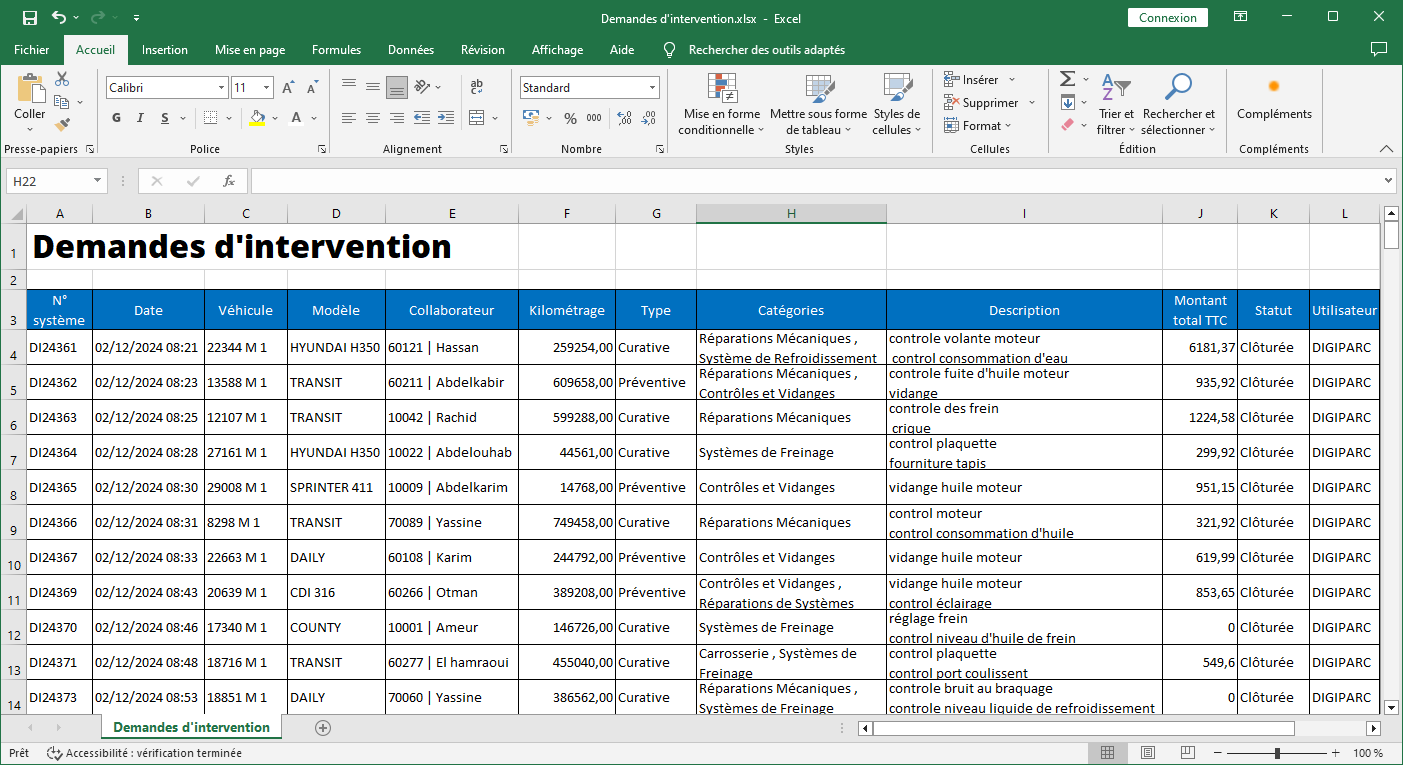Toggle bold formatting G button
This screenshot has height=765, width=1403.
coord(116,118)
